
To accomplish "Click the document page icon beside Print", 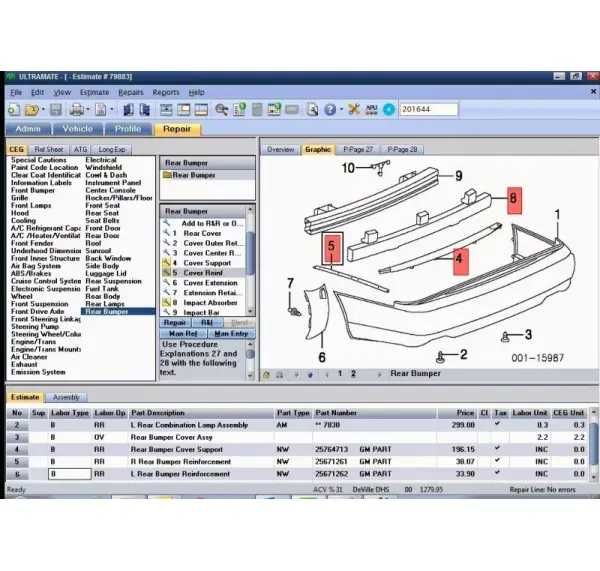I will coord(101,110).
